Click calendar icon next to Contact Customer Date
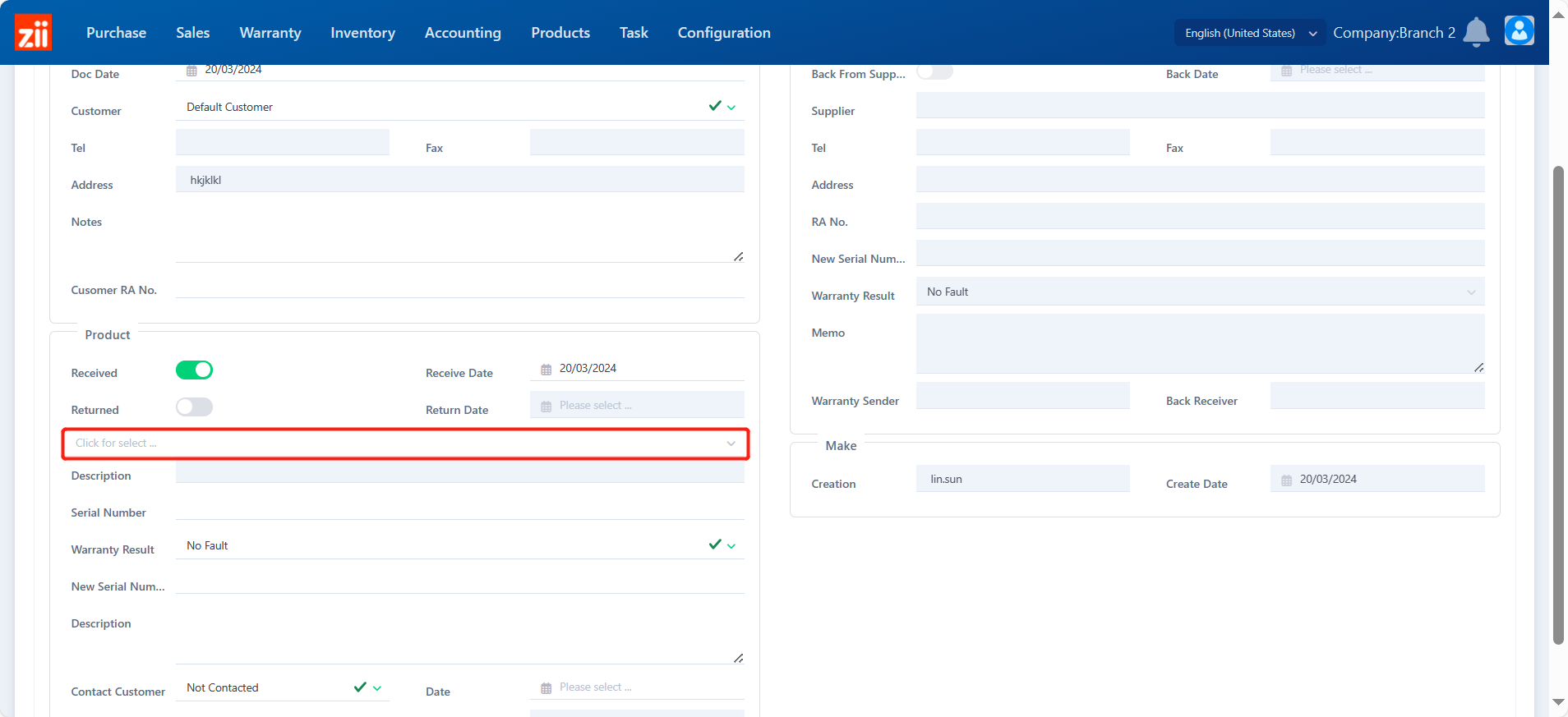 coord(546,688)
